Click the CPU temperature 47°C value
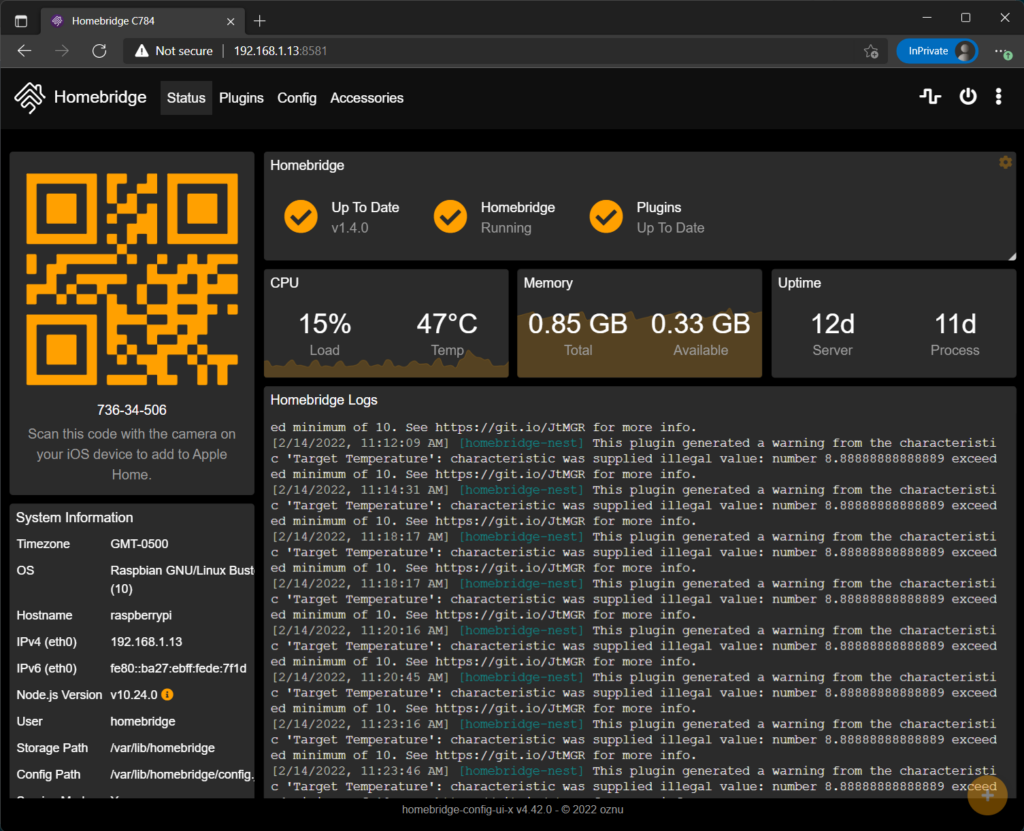 pos(447,324)
